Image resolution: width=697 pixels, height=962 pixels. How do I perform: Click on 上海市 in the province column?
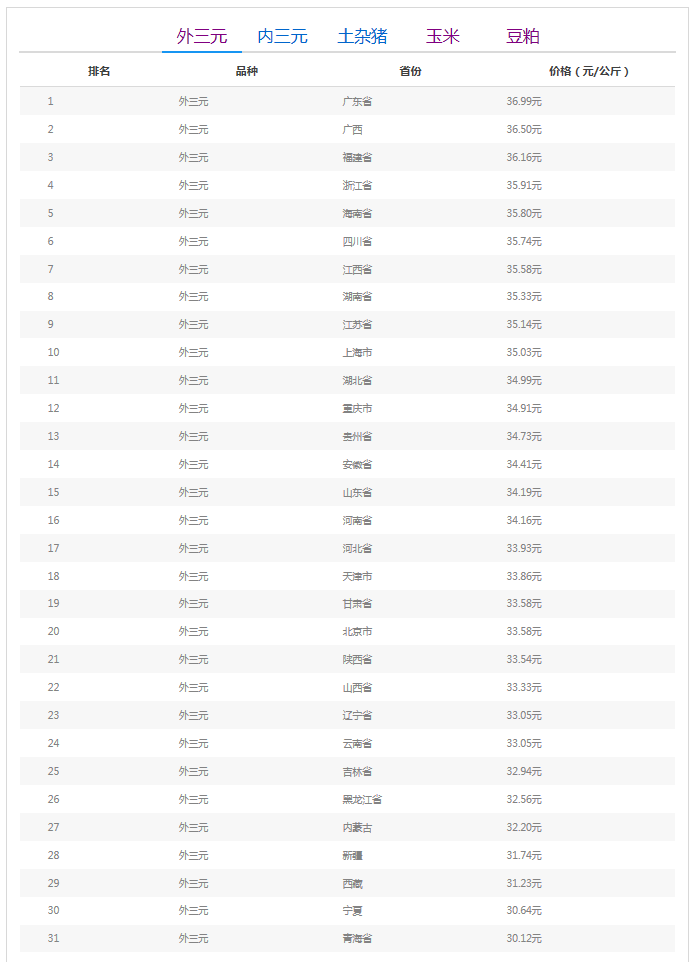(357, 353)
